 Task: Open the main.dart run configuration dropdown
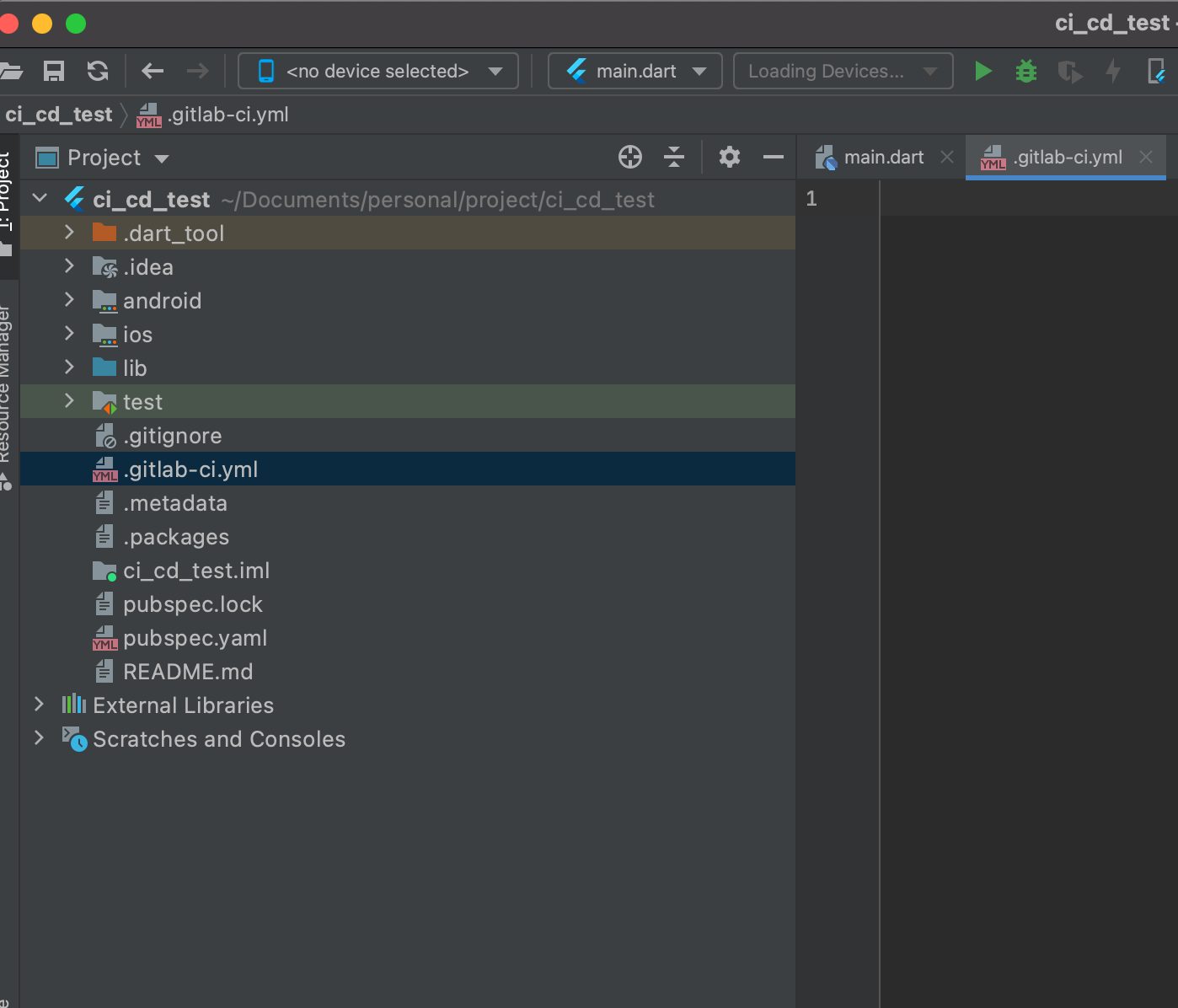pos(635,72)
